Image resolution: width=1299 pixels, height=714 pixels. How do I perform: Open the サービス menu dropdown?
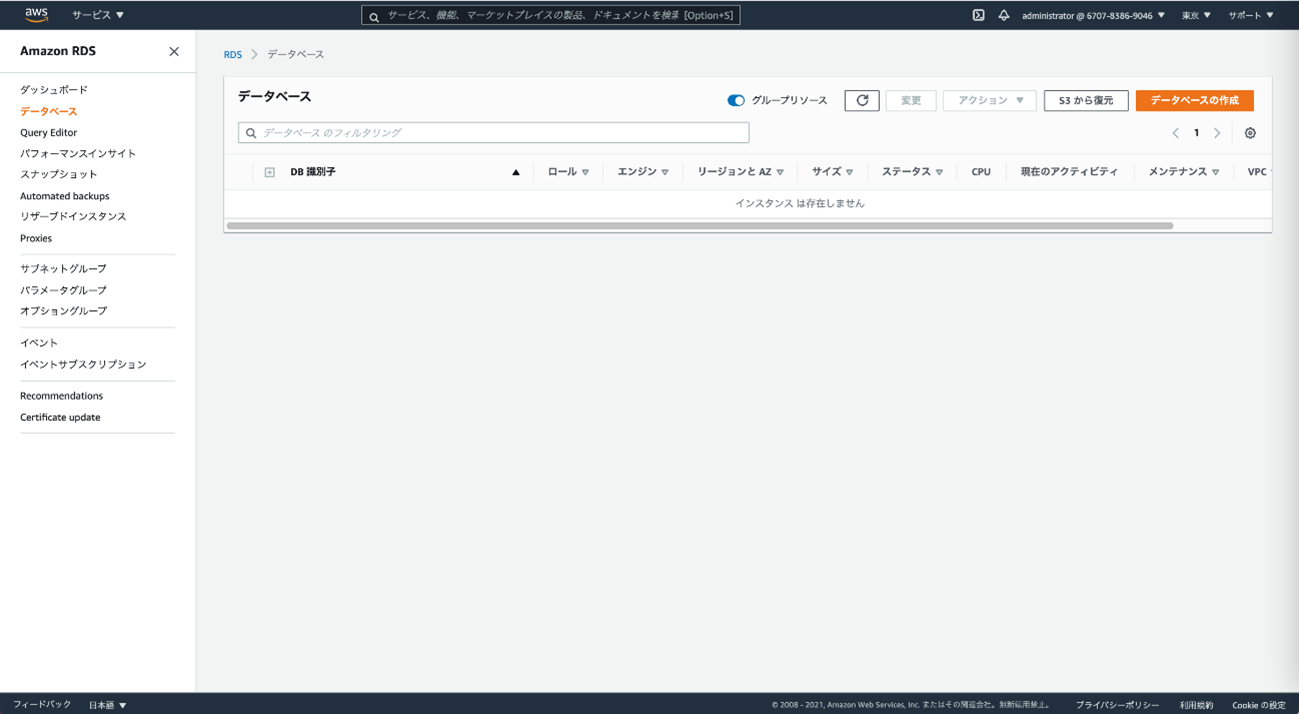click(x=98, y=15)
